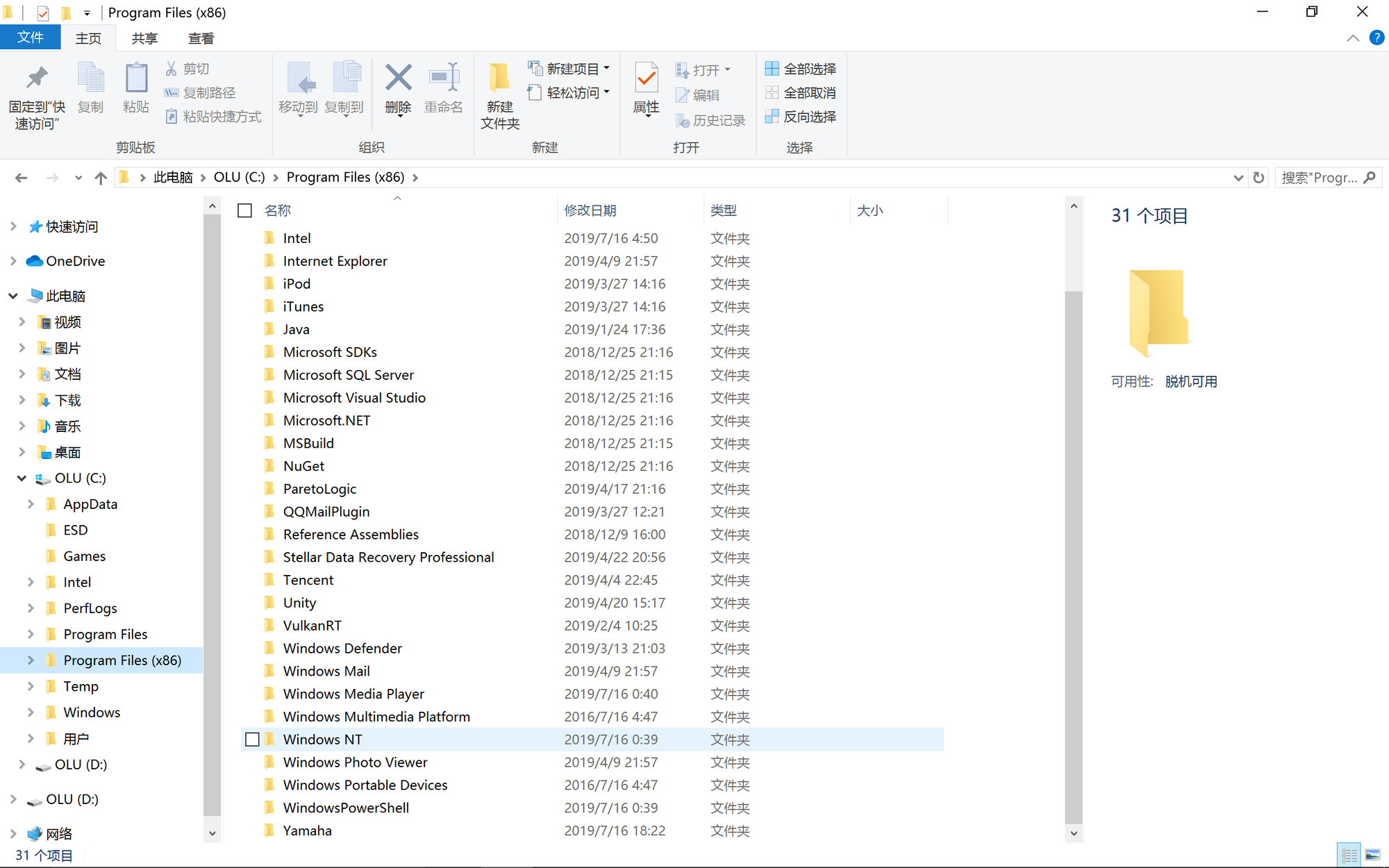This screenshot has width=1389, height=868.
Task: Open the address bar history dropdown
Action: click(x=1238, y=178)
